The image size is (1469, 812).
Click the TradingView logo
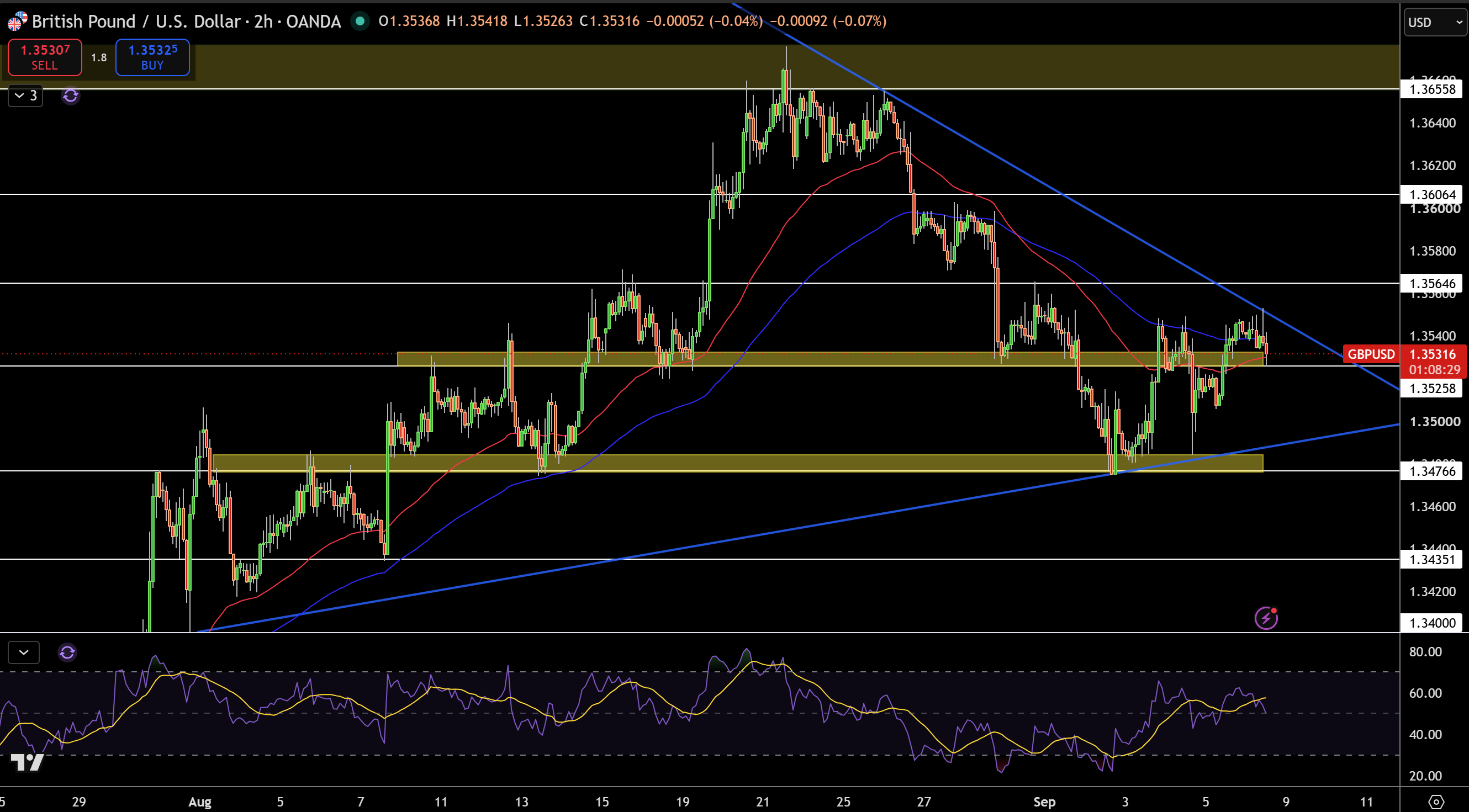[27, 762]
